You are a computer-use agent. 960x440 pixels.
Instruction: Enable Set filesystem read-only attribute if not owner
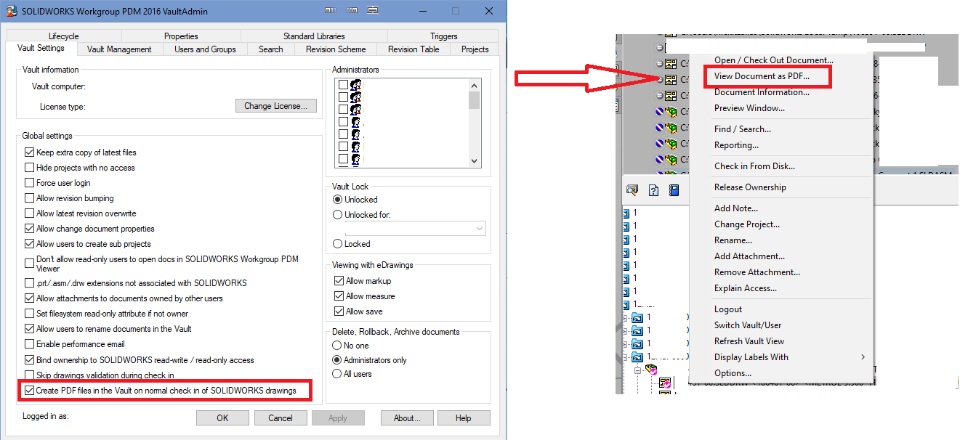29,313
